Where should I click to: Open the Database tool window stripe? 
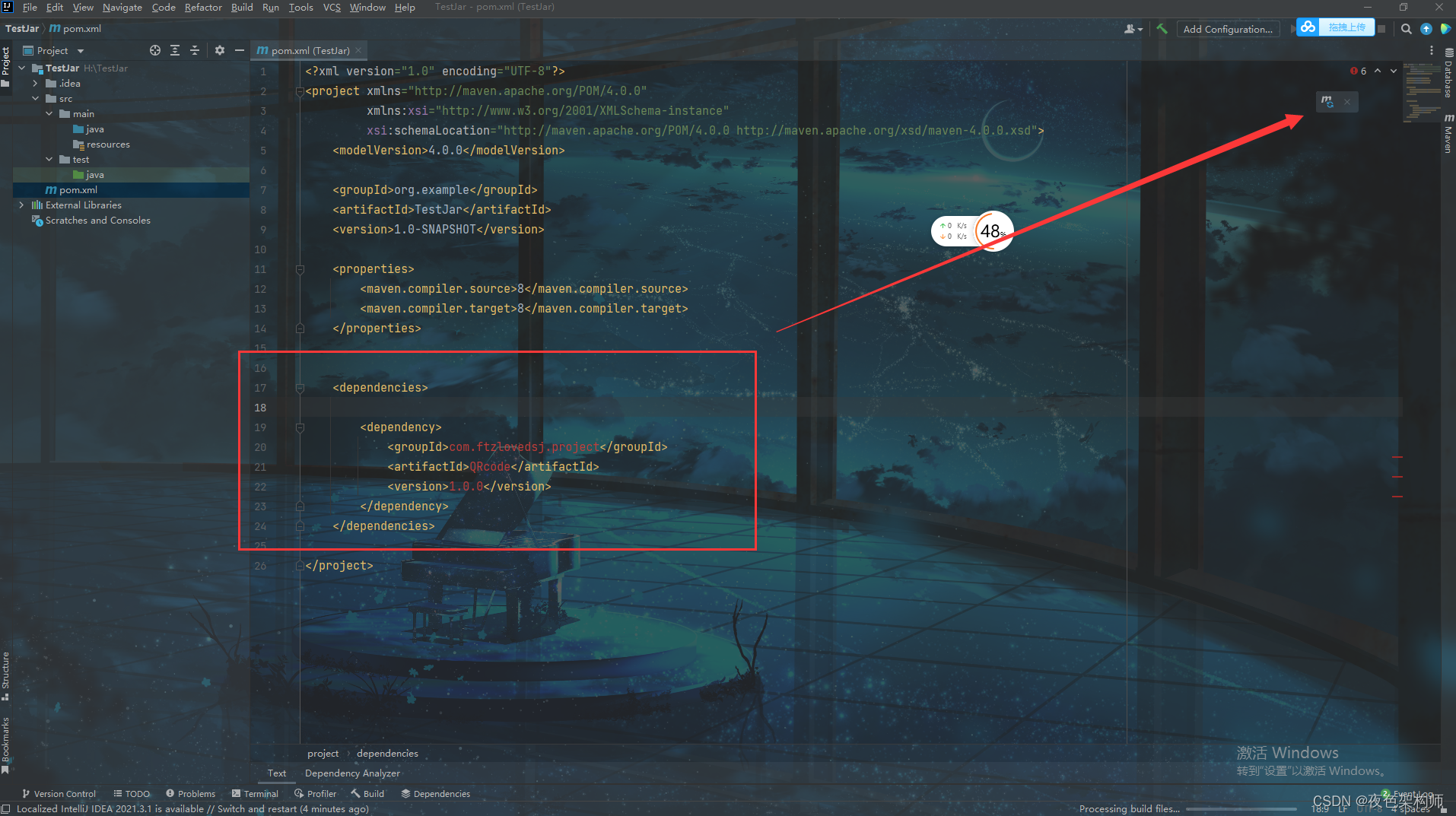click(1448, 74)
